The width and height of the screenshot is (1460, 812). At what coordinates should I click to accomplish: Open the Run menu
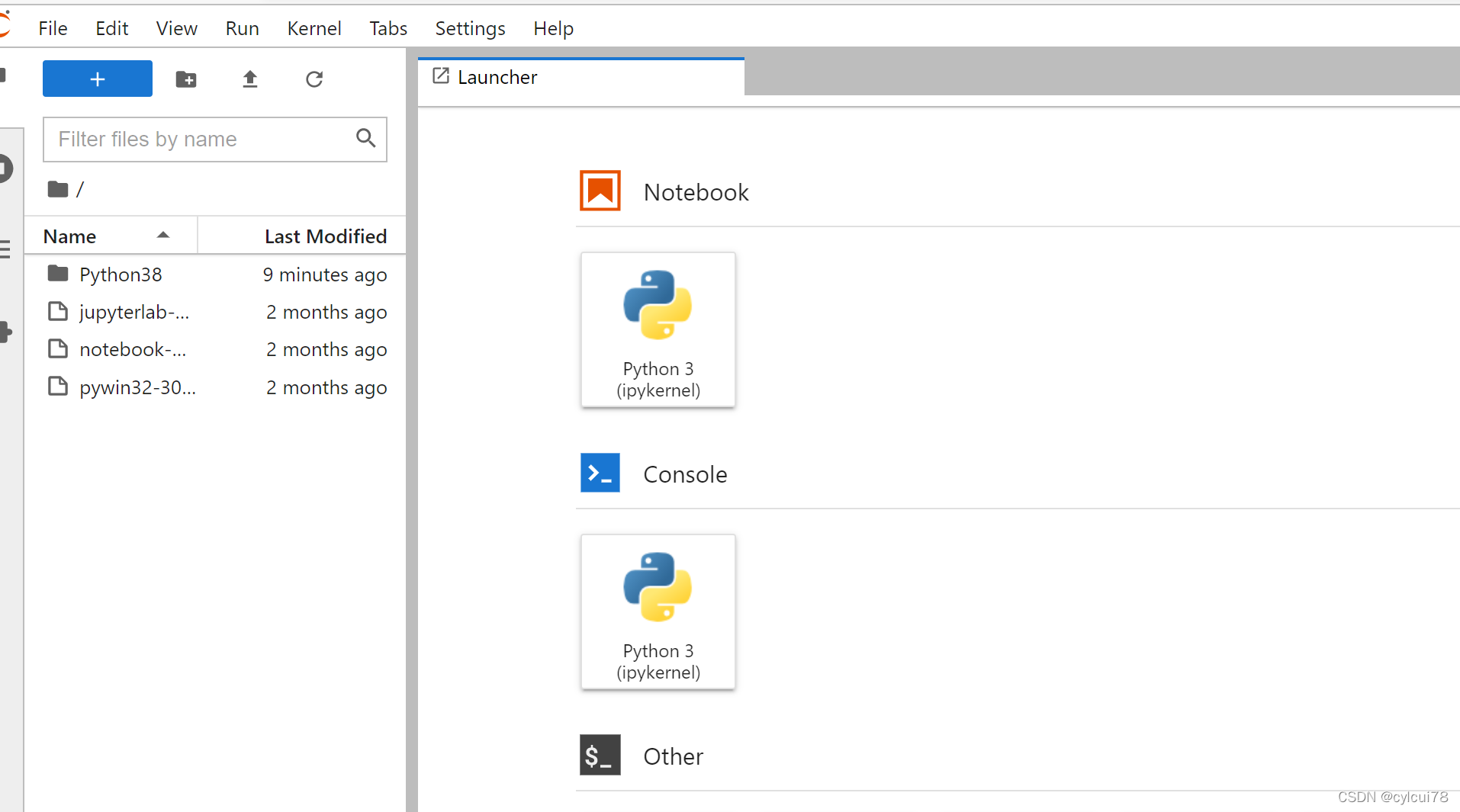242,28
